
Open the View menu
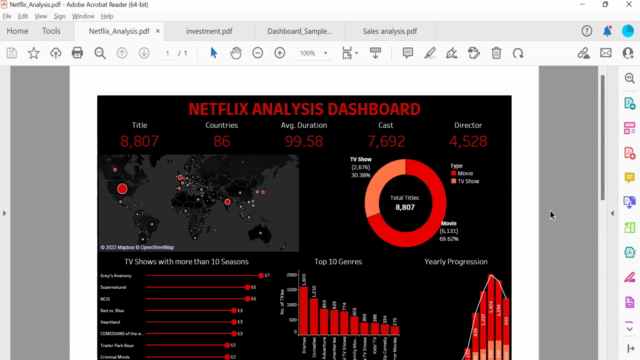tap(41, 16)
